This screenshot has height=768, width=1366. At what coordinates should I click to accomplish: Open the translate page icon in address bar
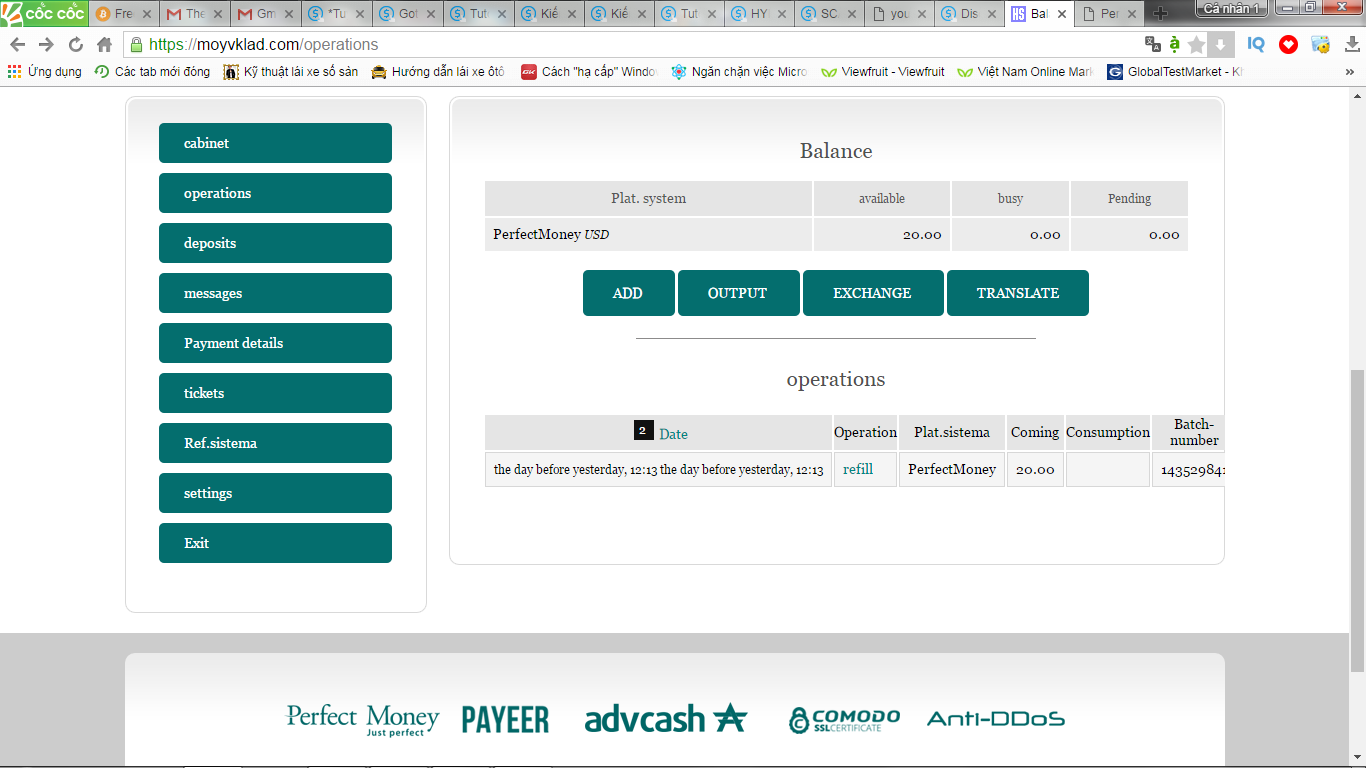coord(1153,44)
